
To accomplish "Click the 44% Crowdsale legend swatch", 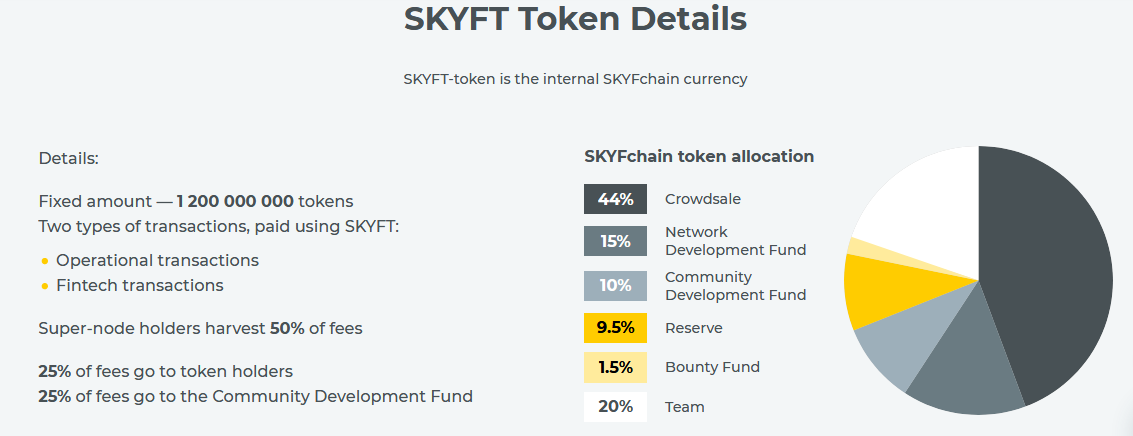I will 615,199.
